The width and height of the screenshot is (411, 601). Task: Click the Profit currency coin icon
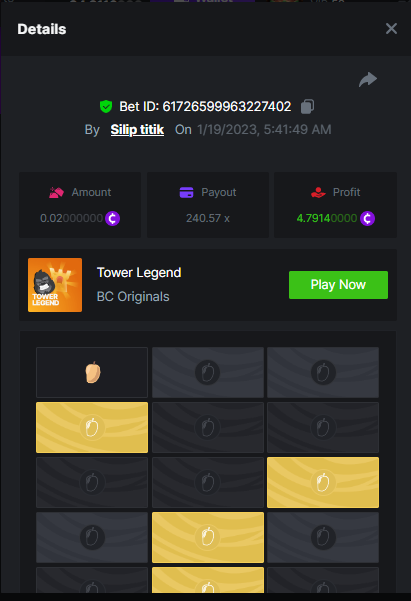367,218
